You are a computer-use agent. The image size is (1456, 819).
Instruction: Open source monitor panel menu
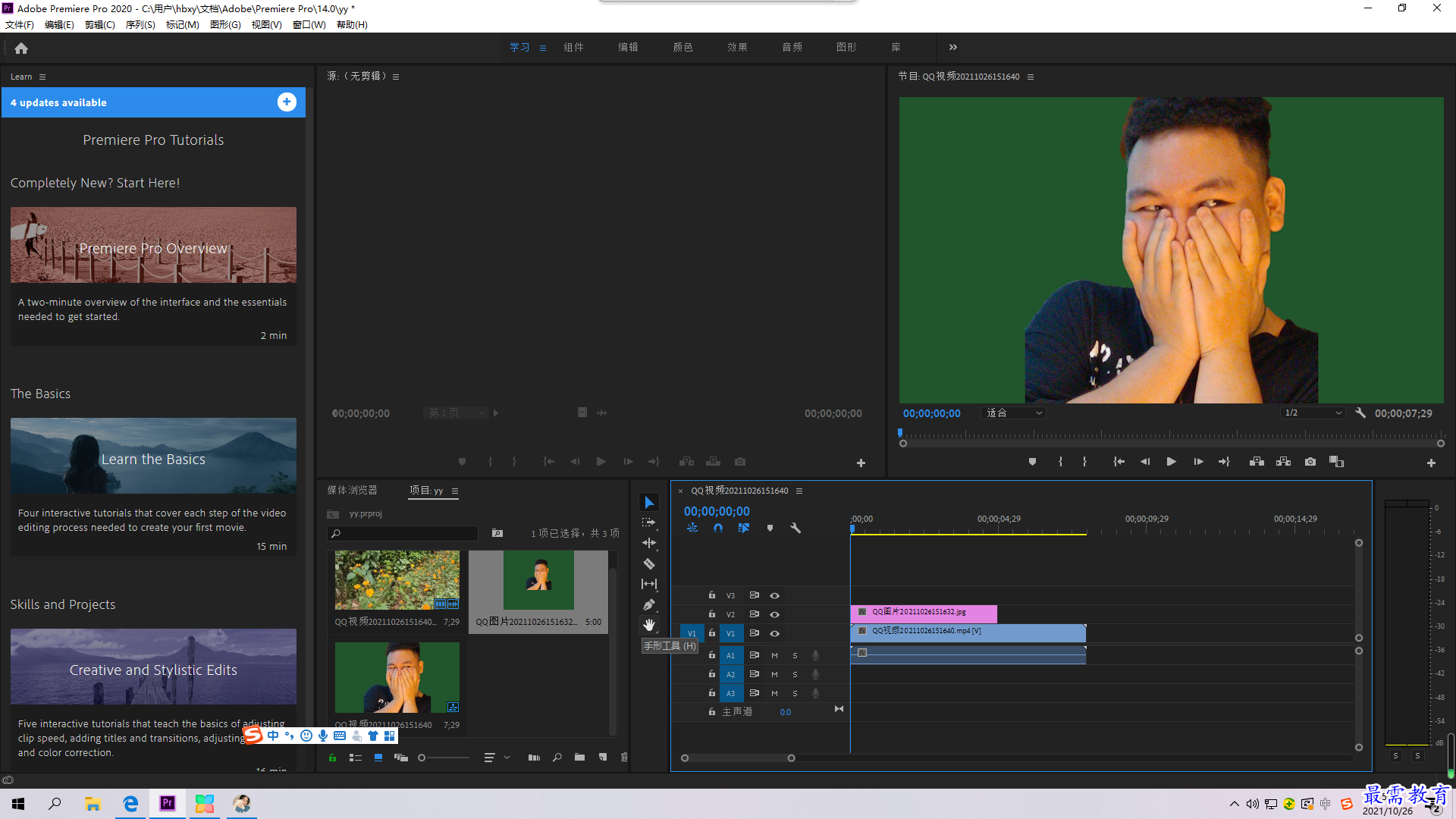[x=396, y=77]
